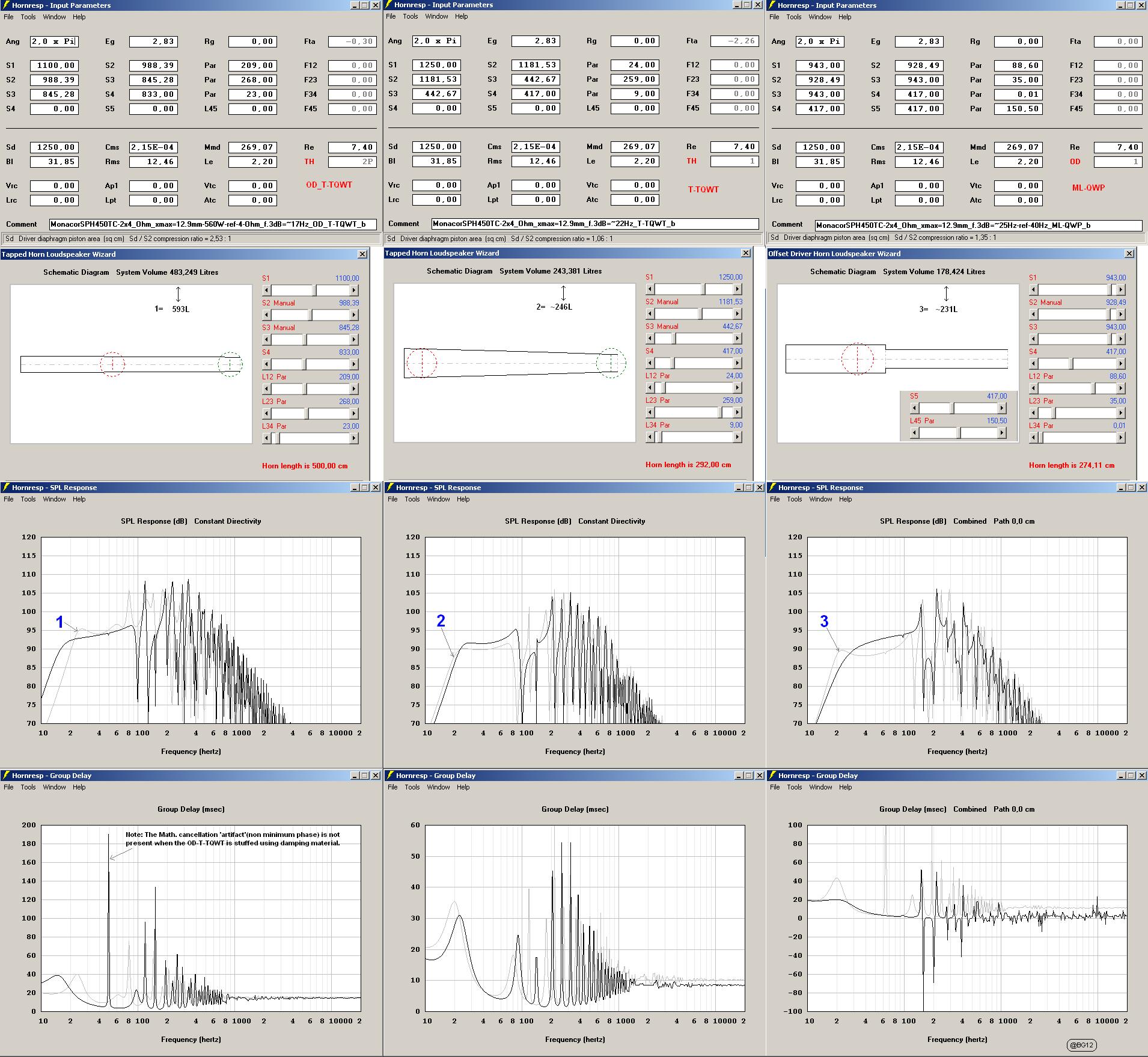
Task: Open Tools menu in OD_T-TQWT Input Parameters window
Action: pos(28,17)
